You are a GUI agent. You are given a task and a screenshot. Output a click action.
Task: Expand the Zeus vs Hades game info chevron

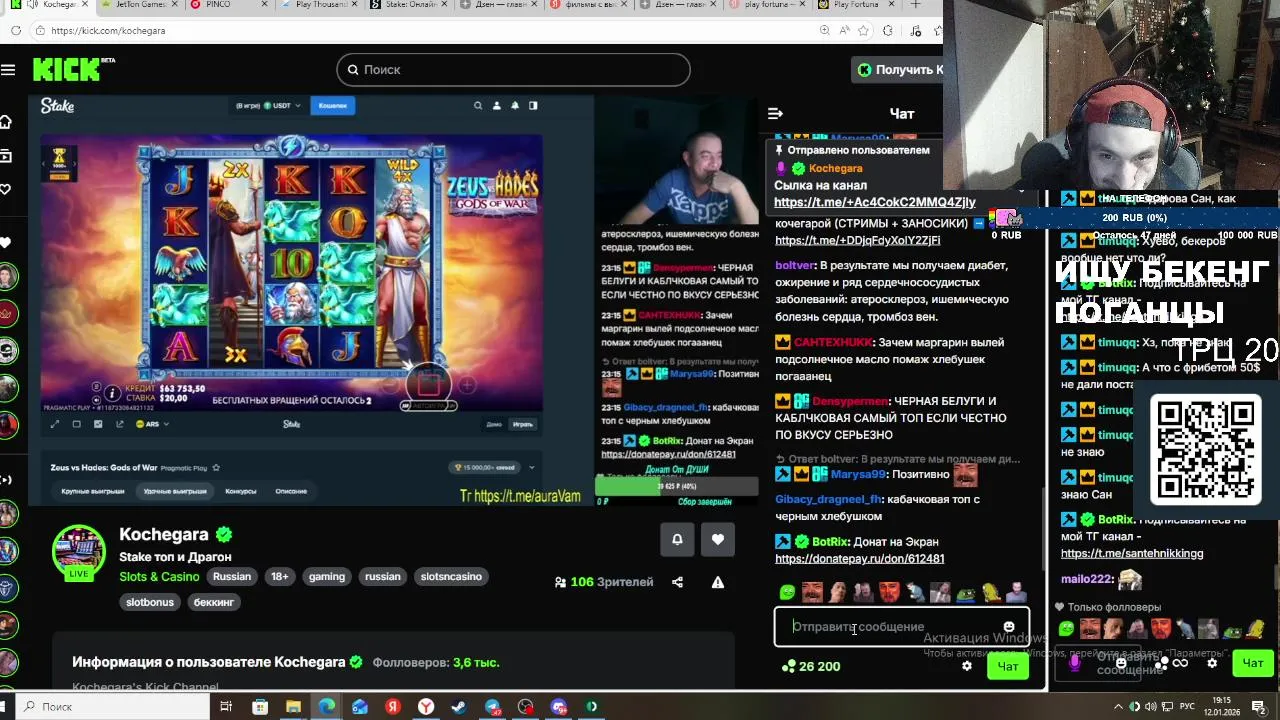pos(531,467)
